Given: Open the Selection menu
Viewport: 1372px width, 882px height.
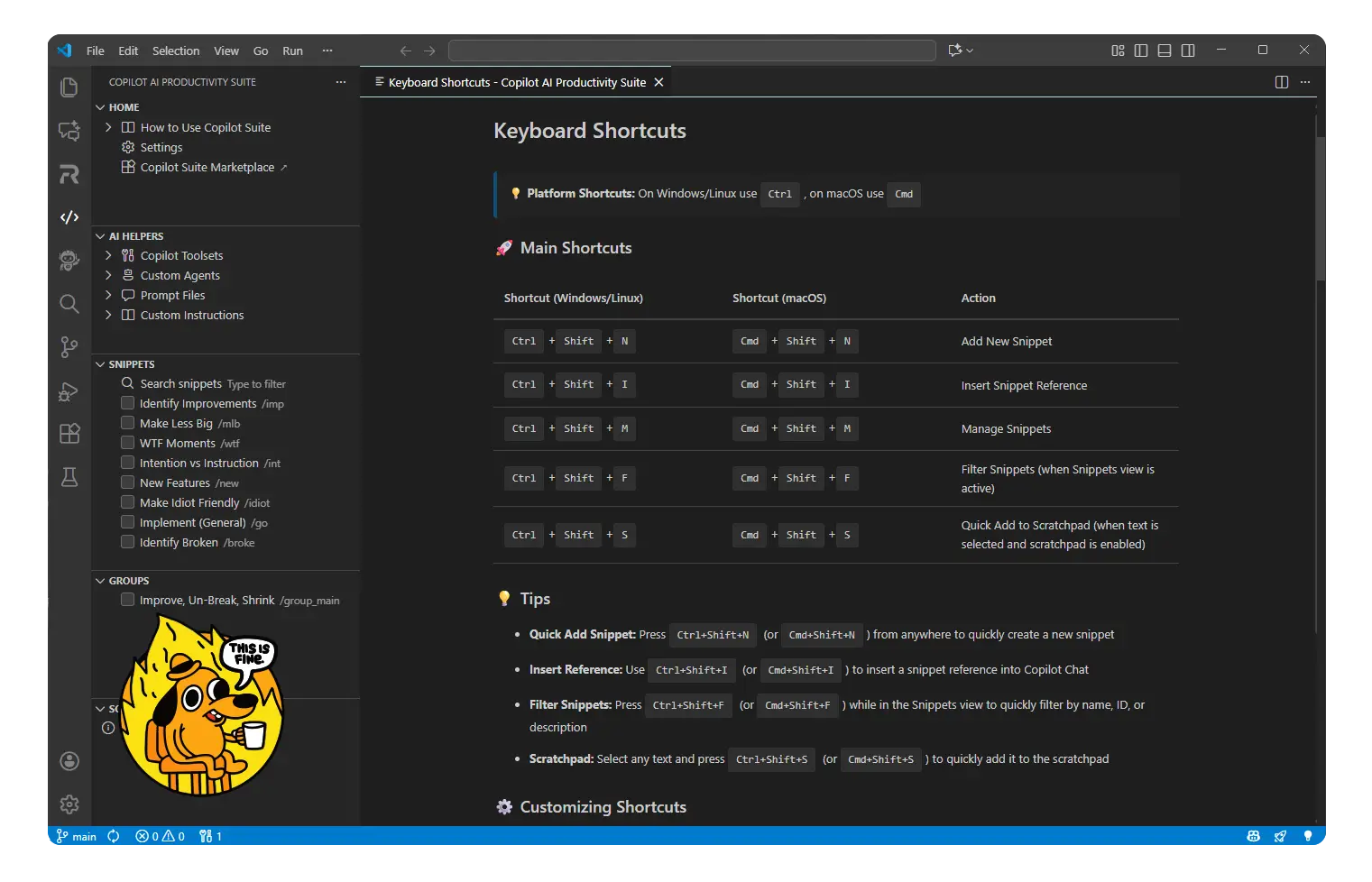Looking at the screenshot, I should click(x=176, y=51).
